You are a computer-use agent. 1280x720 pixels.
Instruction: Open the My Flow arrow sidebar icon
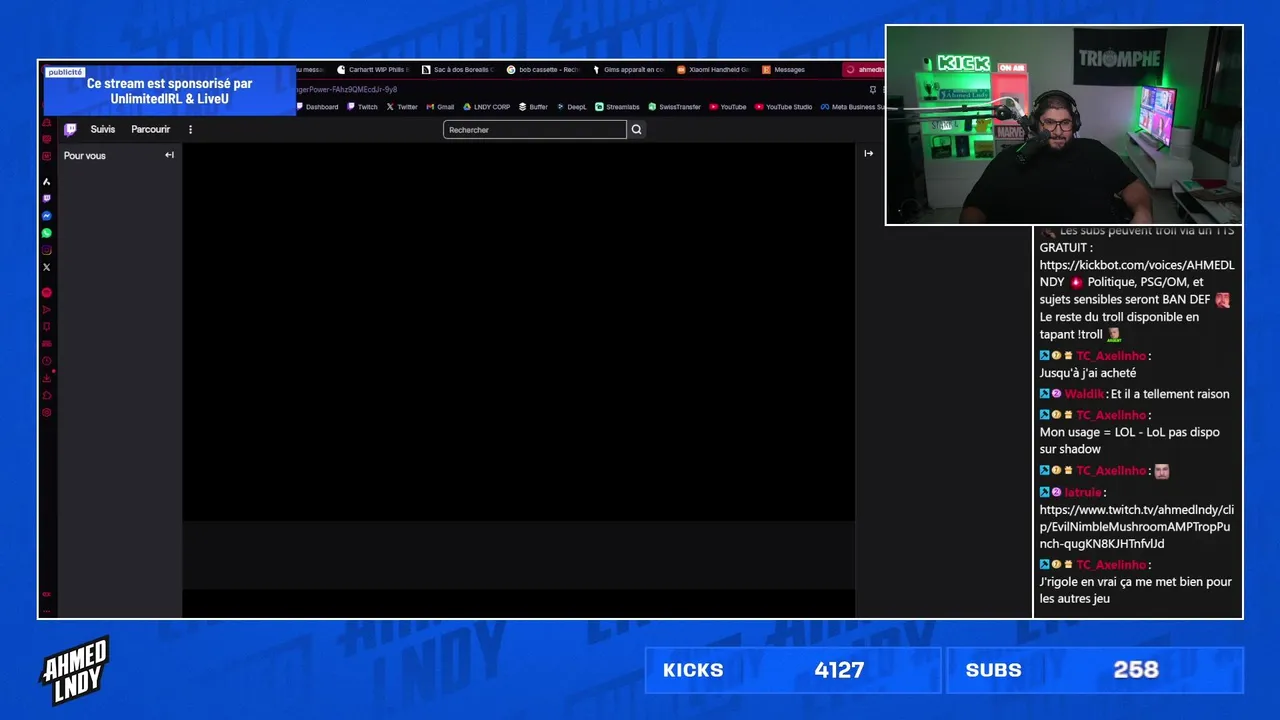click(x=47, y=310)
